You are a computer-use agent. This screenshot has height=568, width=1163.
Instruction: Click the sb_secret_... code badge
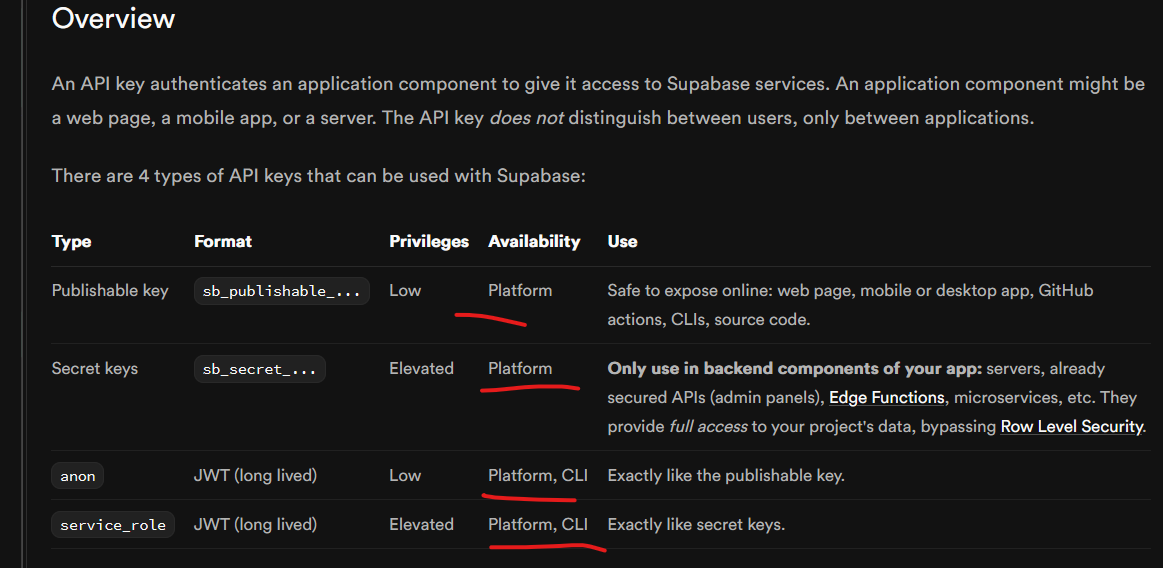click(259, 369)
